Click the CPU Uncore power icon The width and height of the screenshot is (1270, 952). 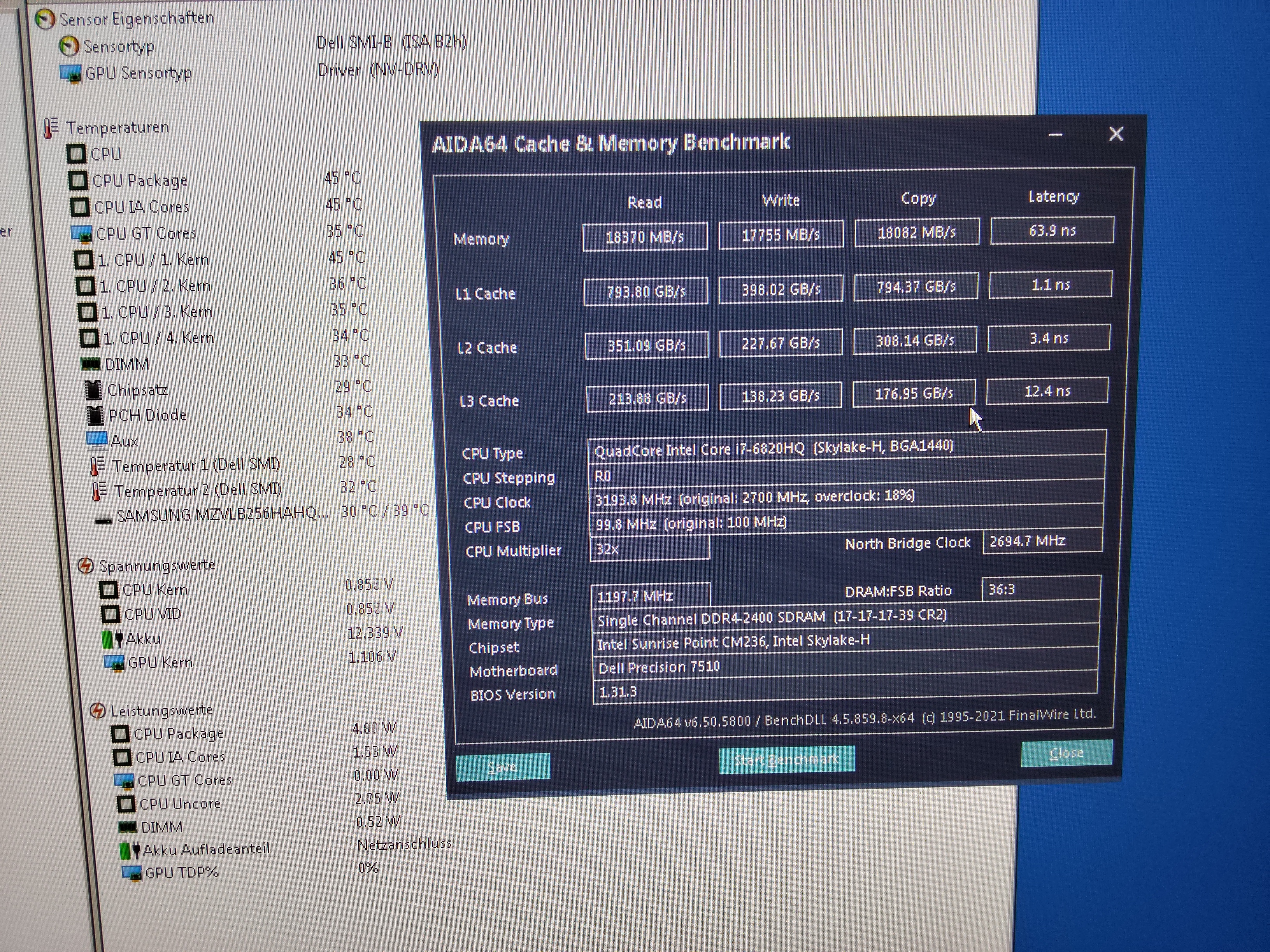(127, 803)
